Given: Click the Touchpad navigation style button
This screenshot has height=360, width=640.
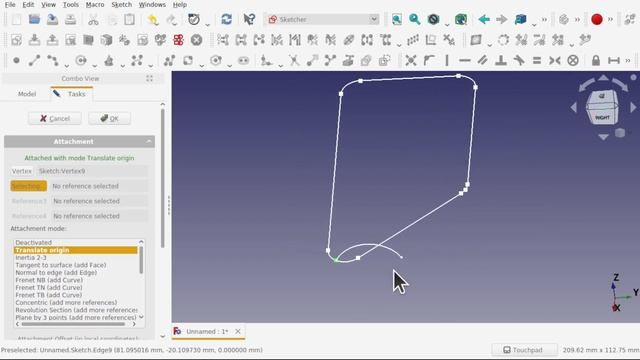Looking at the screenshot, I should click(523, 350).
